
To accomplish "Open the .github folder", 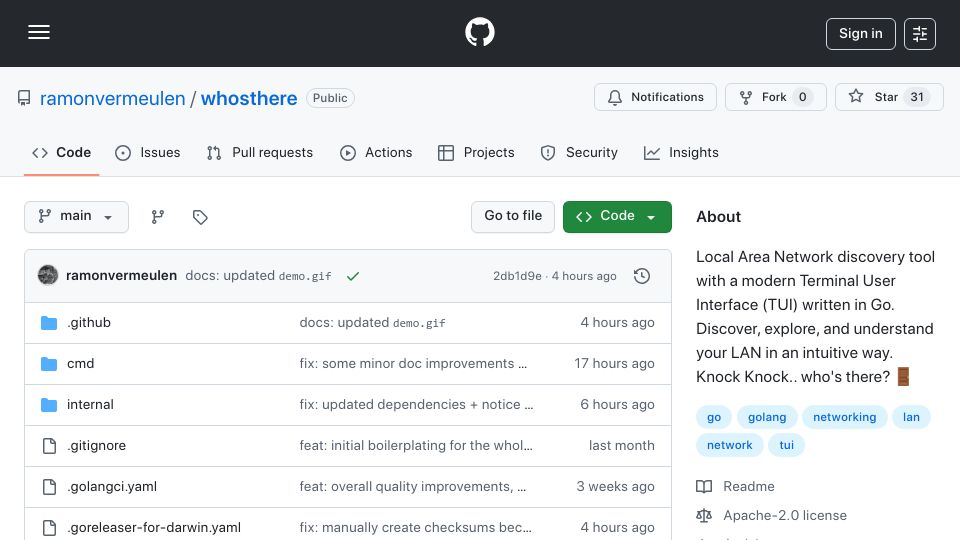I will 89,323.
